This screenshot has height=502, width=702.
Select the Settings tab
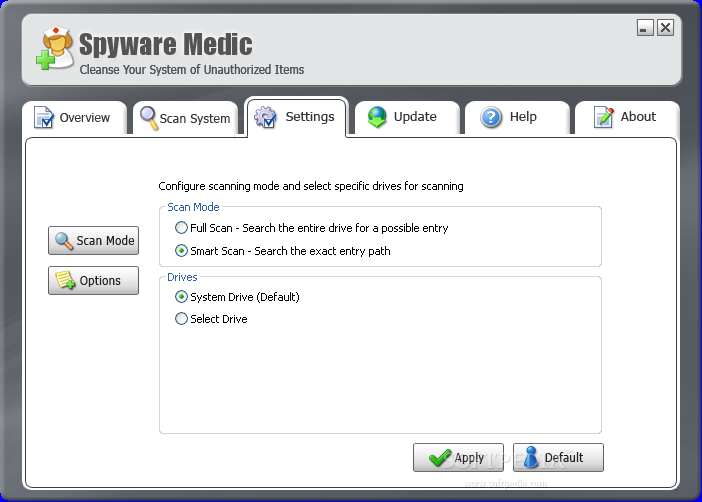pos(296,117)
